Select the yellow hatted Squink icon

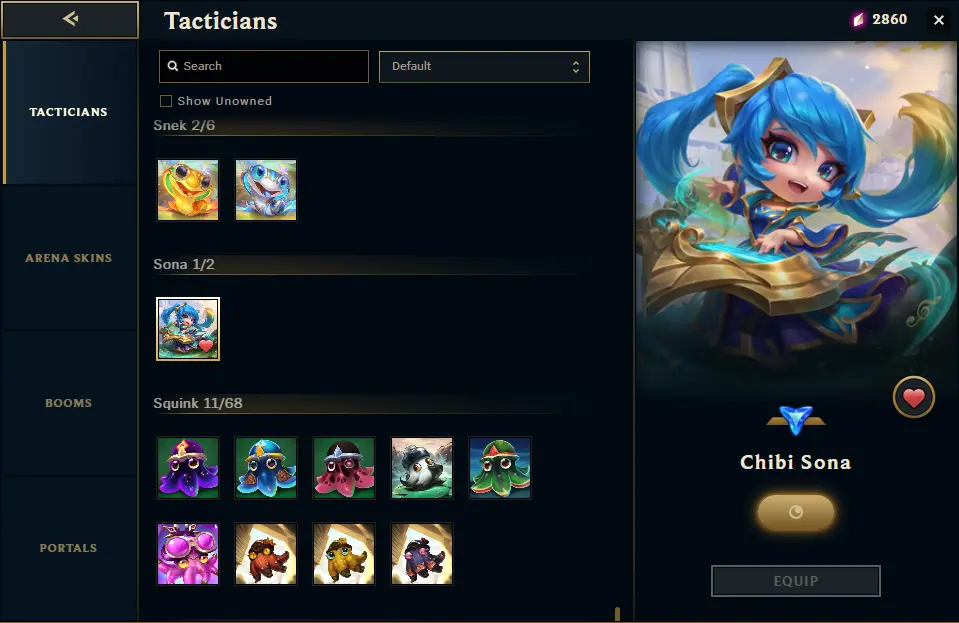pos(344,554)
